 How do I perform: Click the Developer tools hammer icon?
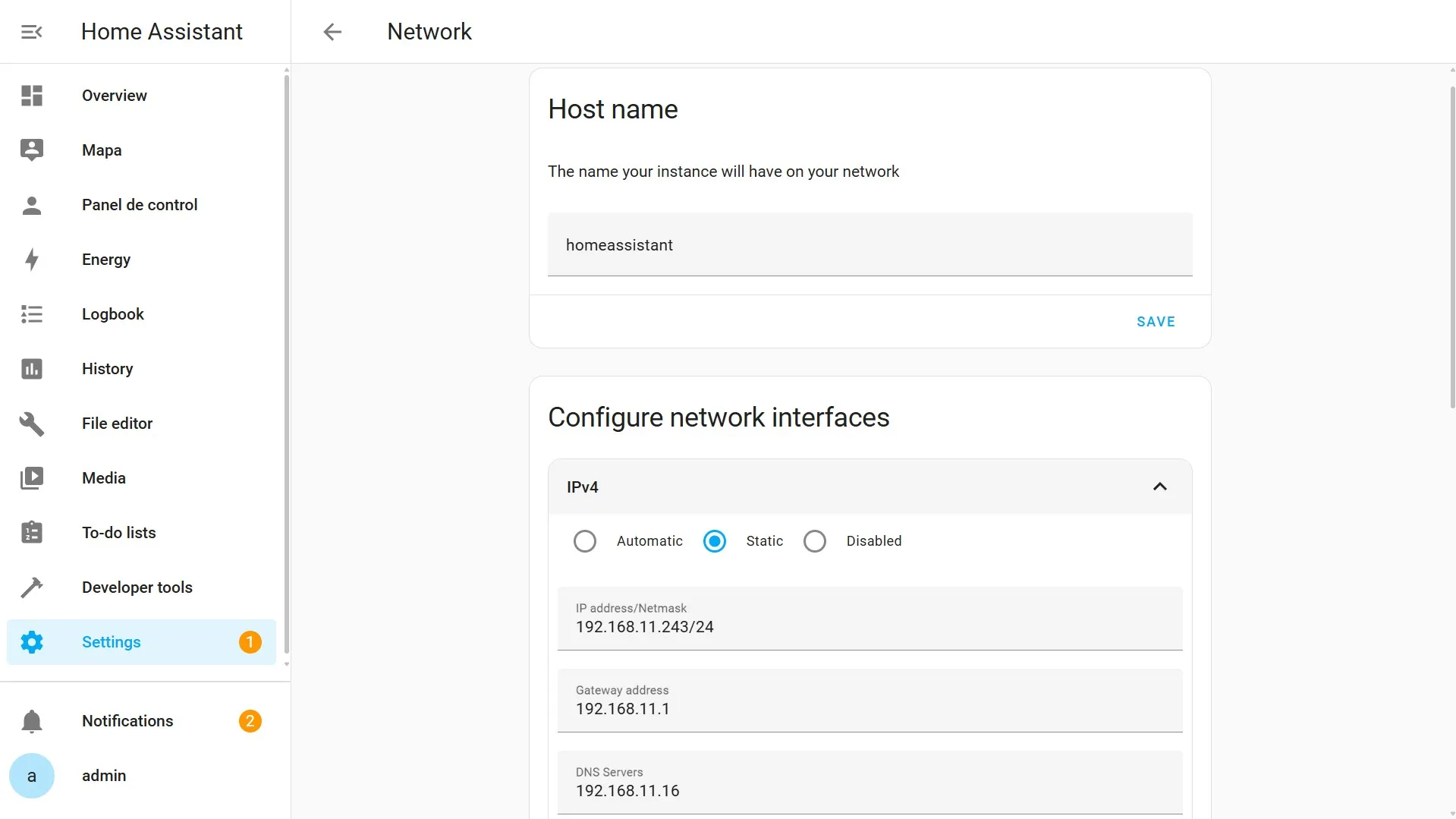point(32,587)
